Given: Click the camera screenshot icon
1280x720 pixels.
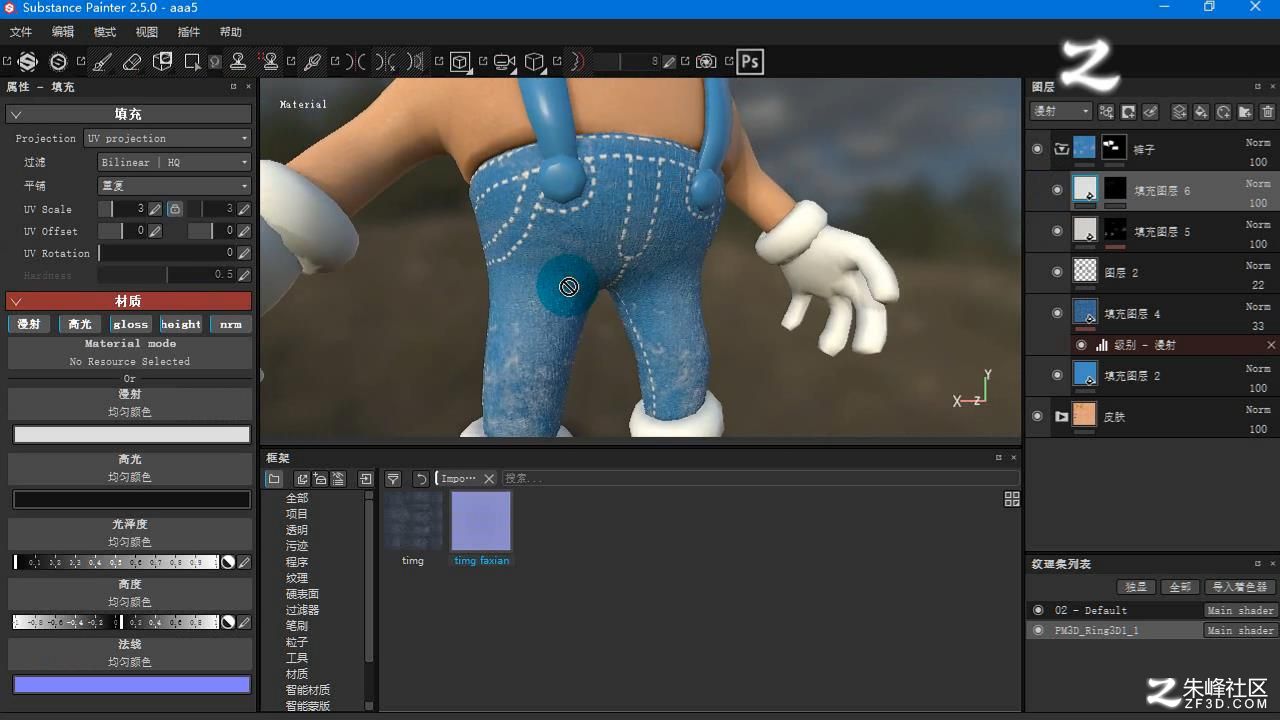Looking at the screenshot, I should [x=706, y=62].
